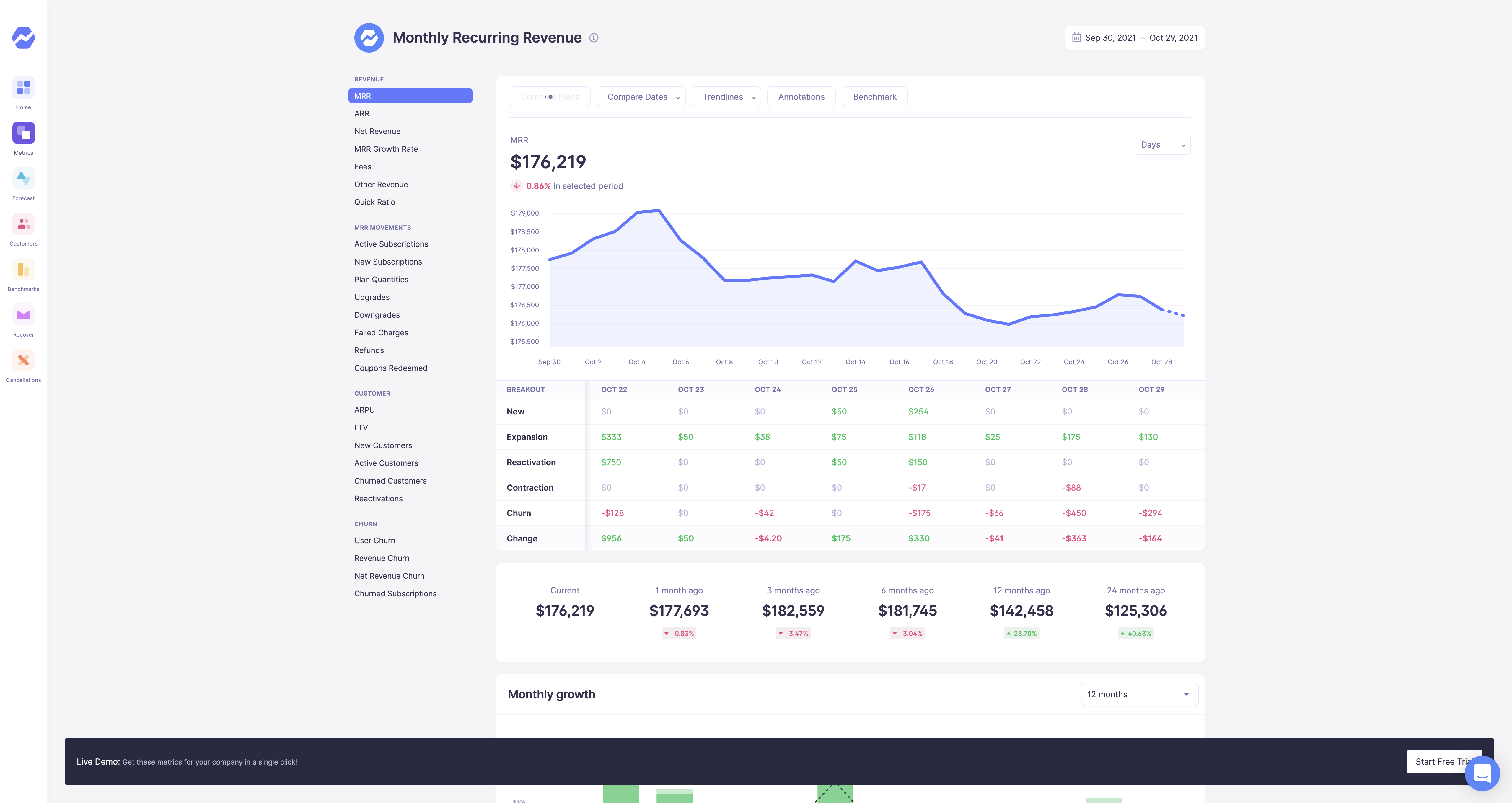Change chart granularity with the Days dropdown
1512x803 pixels.
pos(1162,145)
